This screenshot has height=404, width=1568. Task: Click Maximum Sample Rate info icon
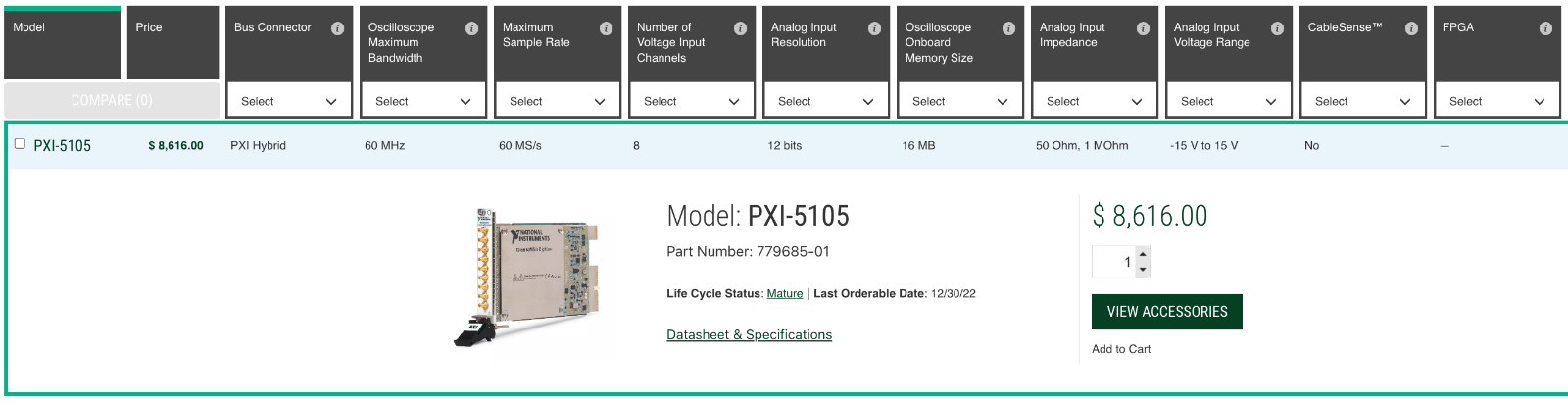[606, 28]
